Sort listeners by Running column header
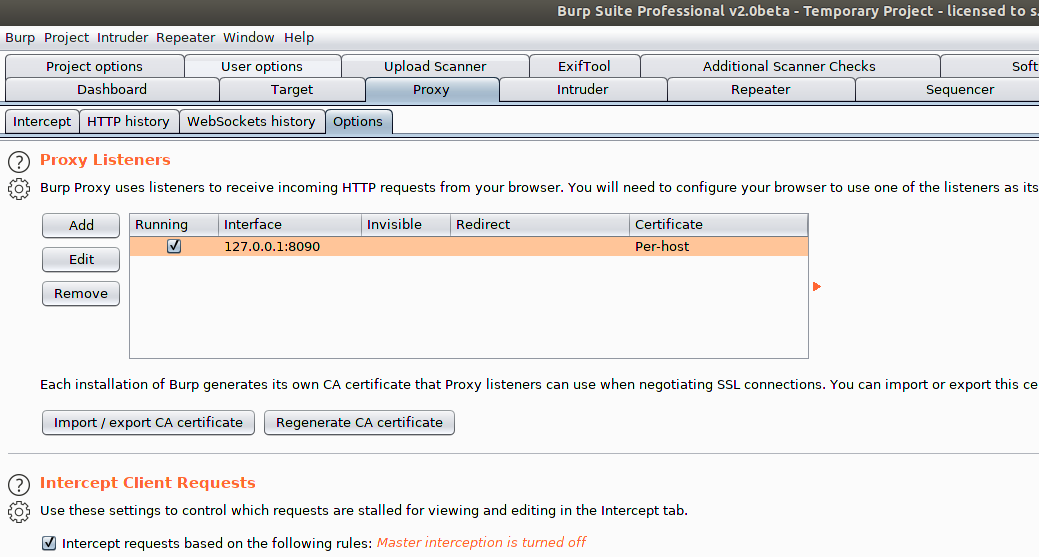The width and height of the screenshot is (1039, 557). [x=174, y=225]
